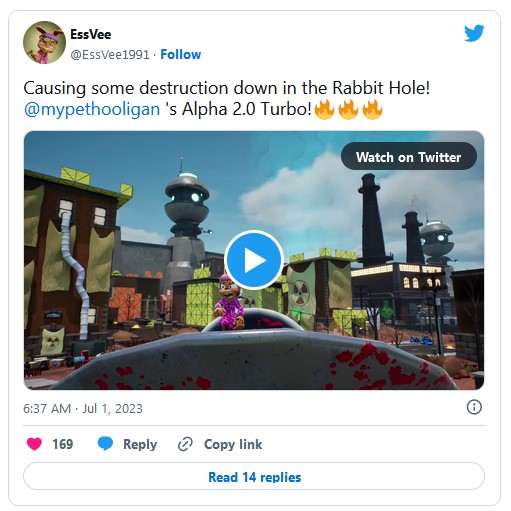Open EssVee's profile avatar picture

(44, 42)
